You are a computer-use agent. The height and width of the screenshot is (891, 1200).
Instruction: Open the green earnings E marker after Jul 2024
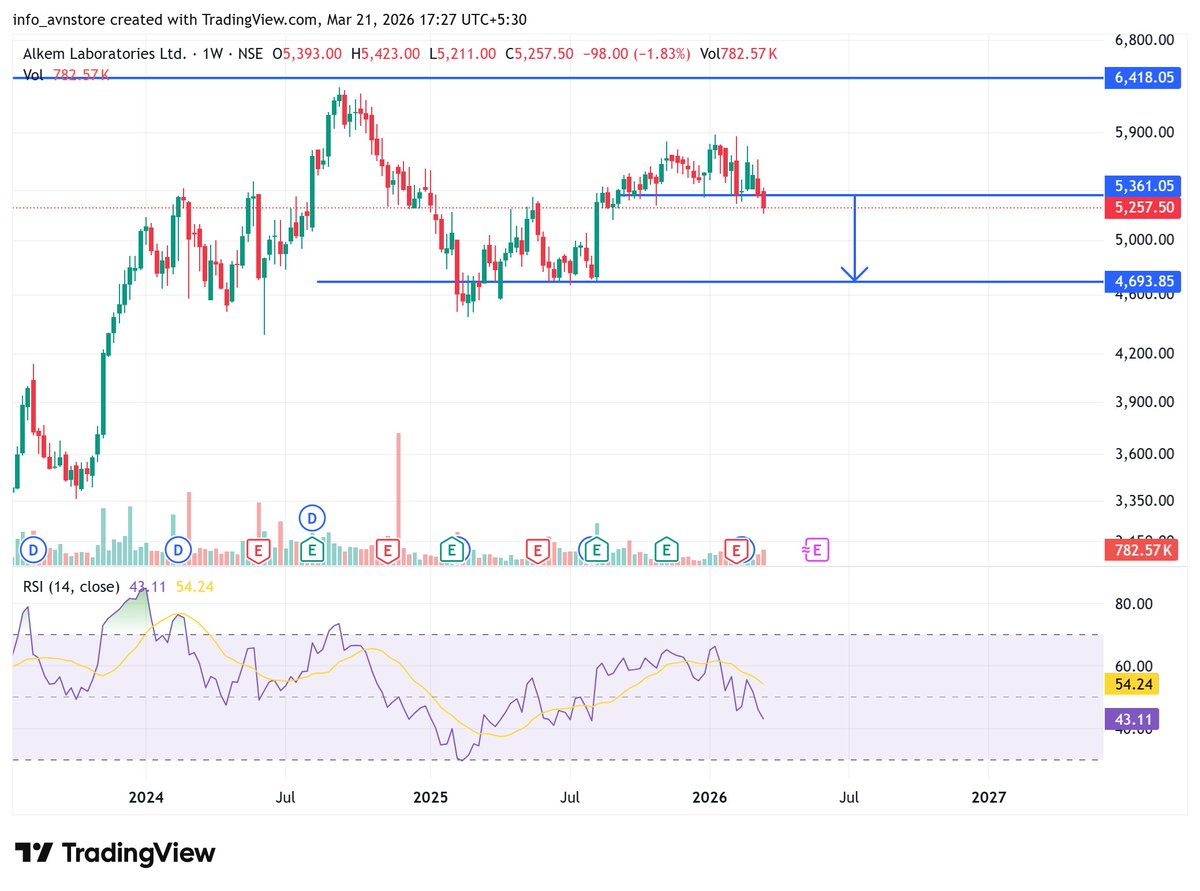click(x=313, y=549)
